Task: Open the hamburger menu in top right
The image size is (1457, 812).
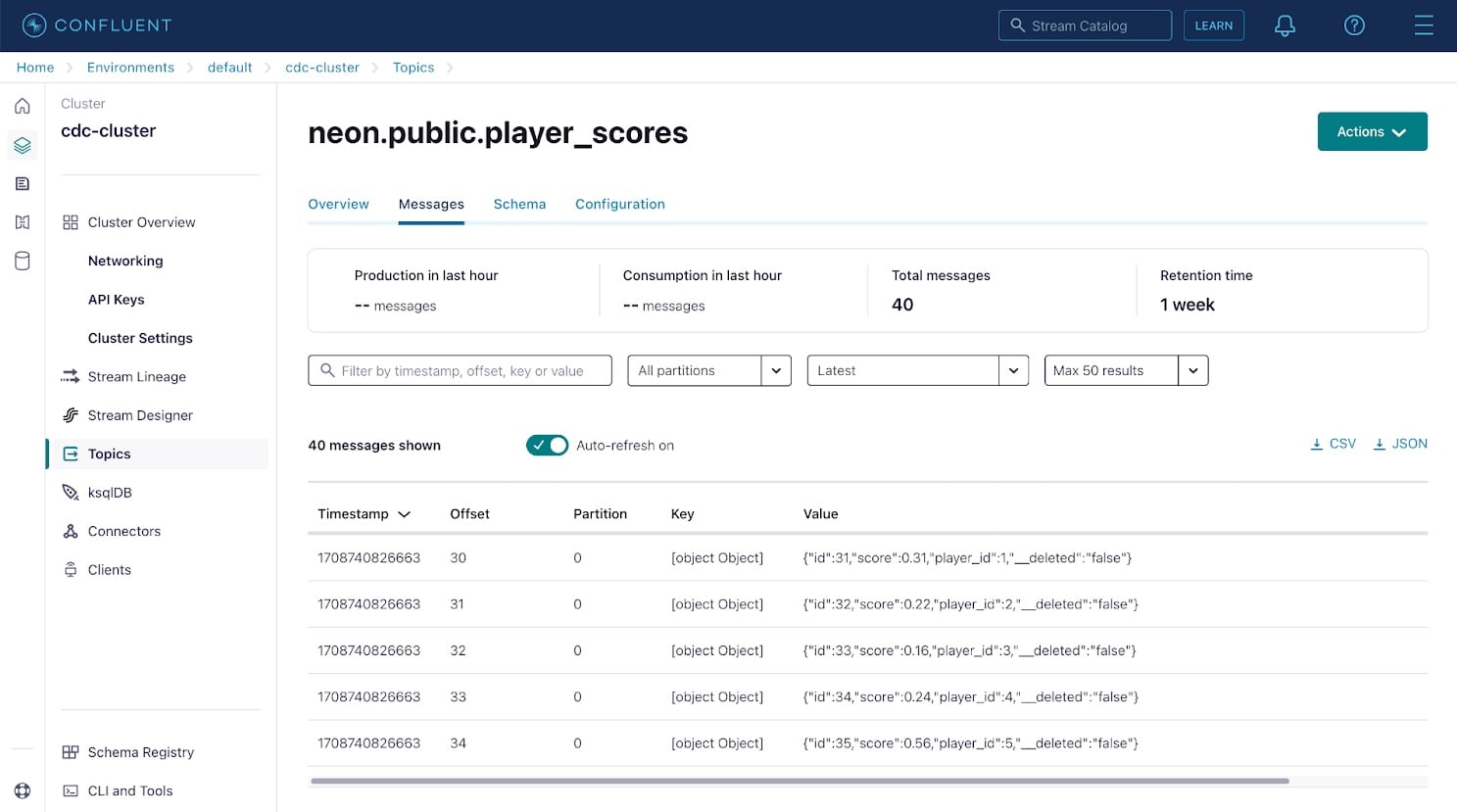Action: pyautogui.click(x=1424, y=25)
